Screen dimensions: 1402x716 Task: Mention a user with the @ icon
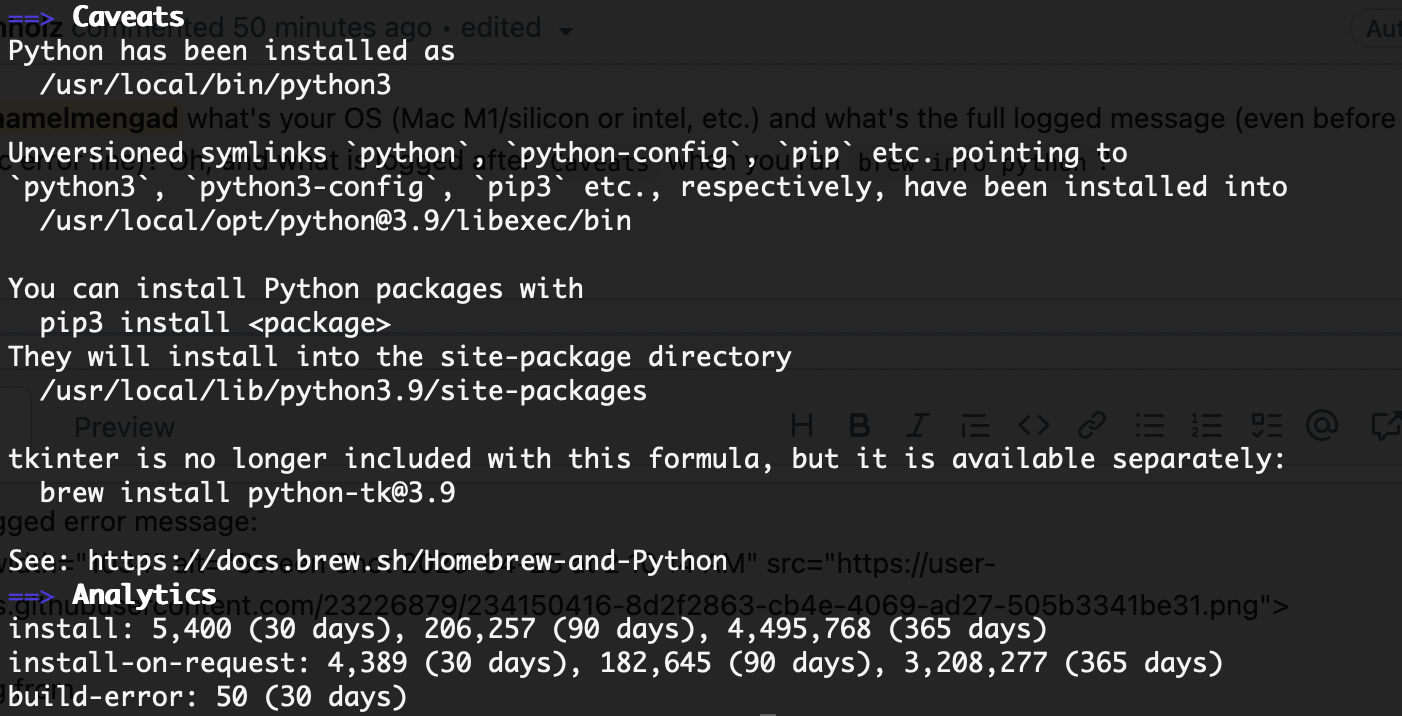(x=1324, y=425)
